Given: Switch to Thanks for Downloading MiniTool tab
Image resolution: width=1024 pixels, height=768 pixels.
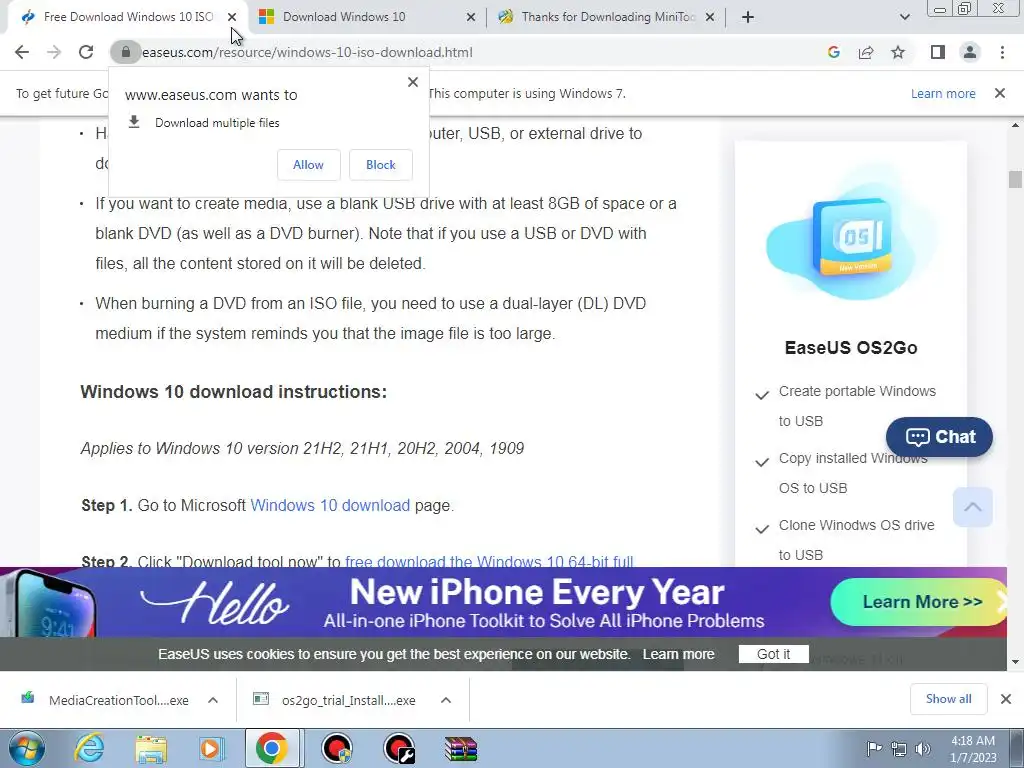Looking at the screenshot, I should pos(608,17).
